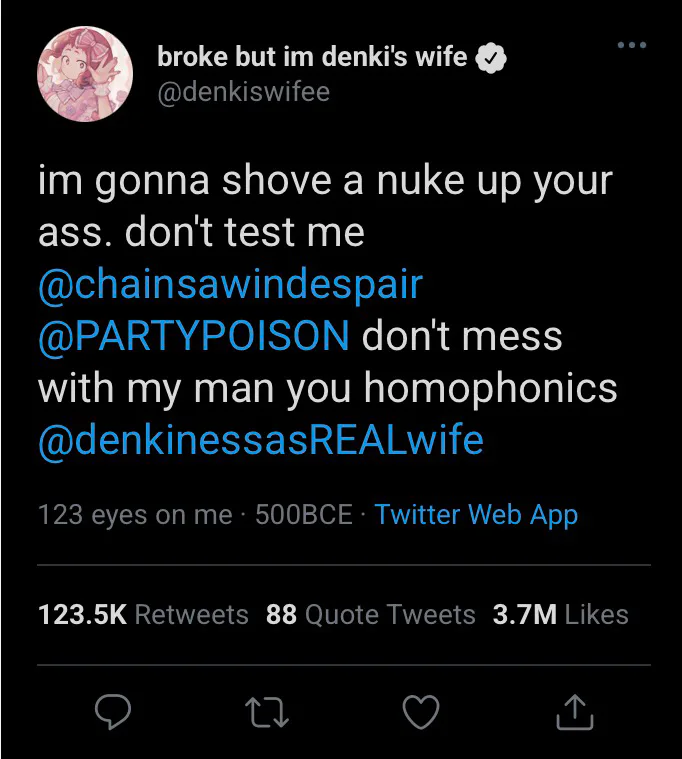The image size is (682, 759).
Task: Click the 500BCE date text
Action: (x=304, y=515)
